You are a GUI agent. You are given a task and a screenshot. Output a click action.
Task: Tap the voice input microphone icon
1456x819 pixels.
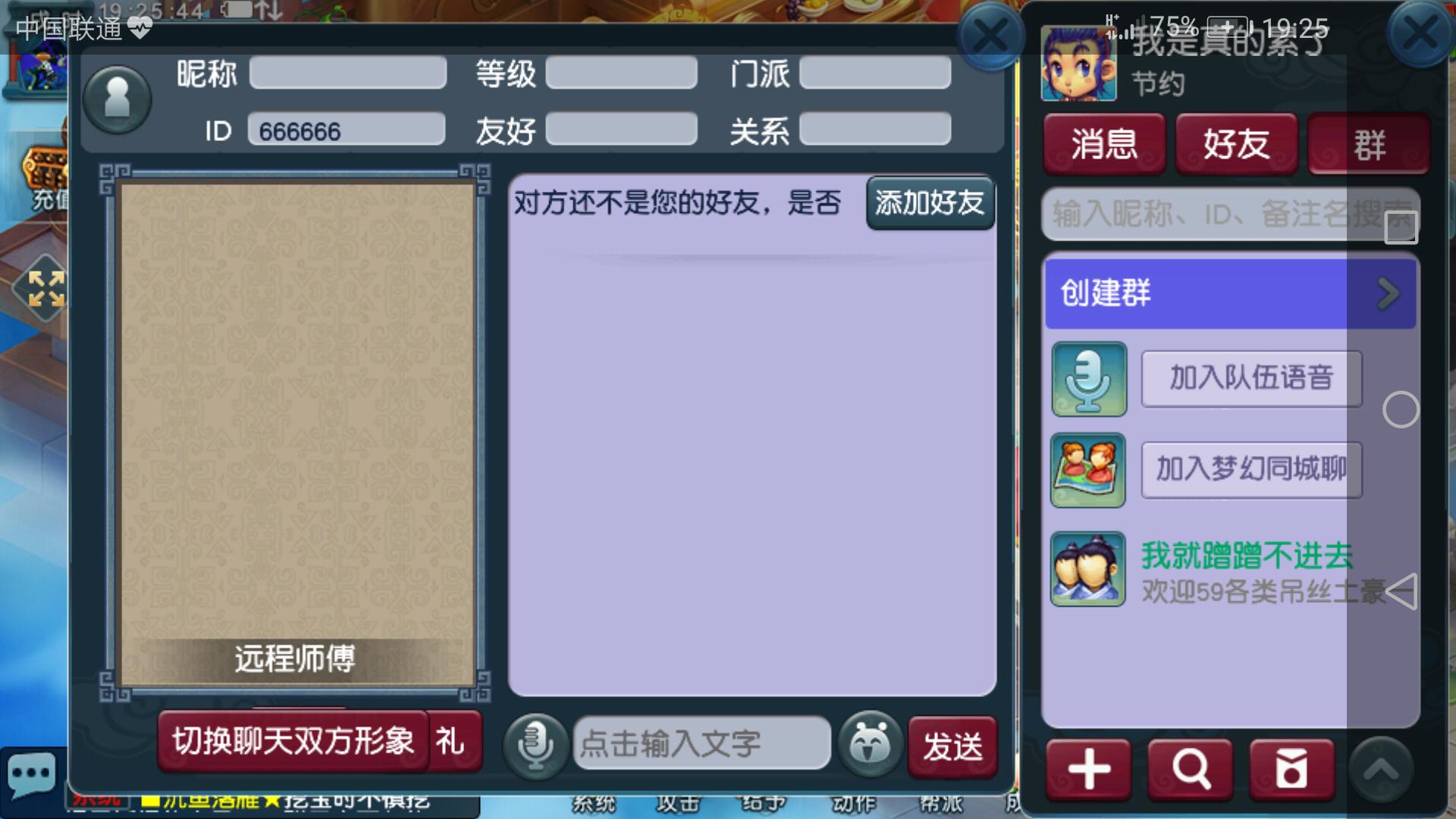(535, 746)
